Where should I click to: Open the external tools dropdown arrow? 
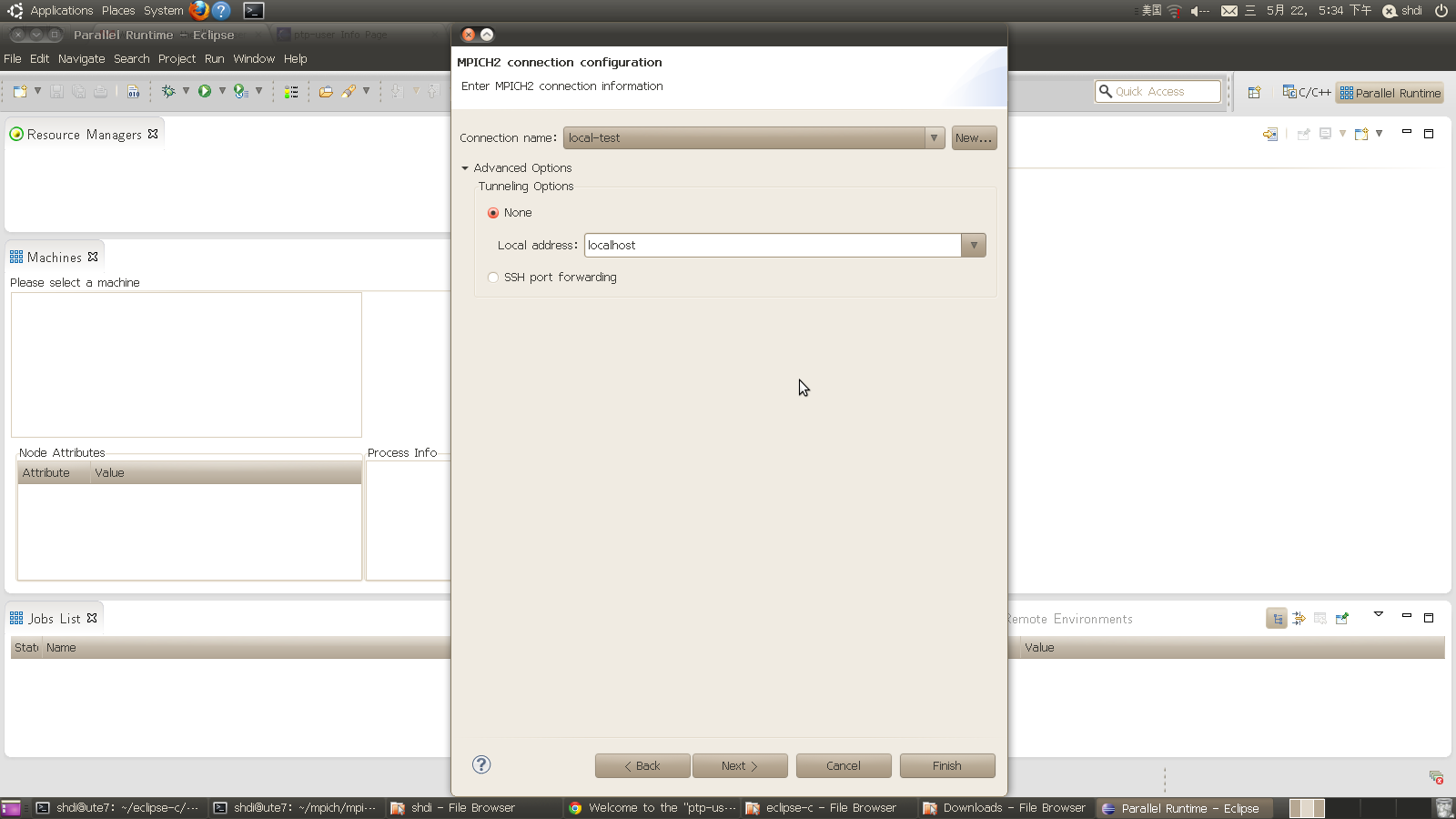(259, 91)
